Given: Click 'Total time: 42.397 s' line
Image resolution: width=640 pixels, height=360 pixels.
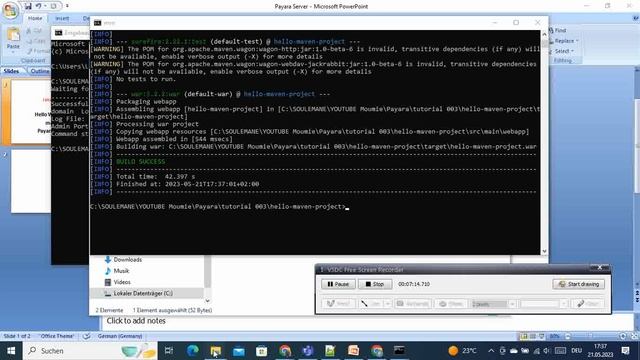Looking at the screenshot, I should [x=156, y=177].
